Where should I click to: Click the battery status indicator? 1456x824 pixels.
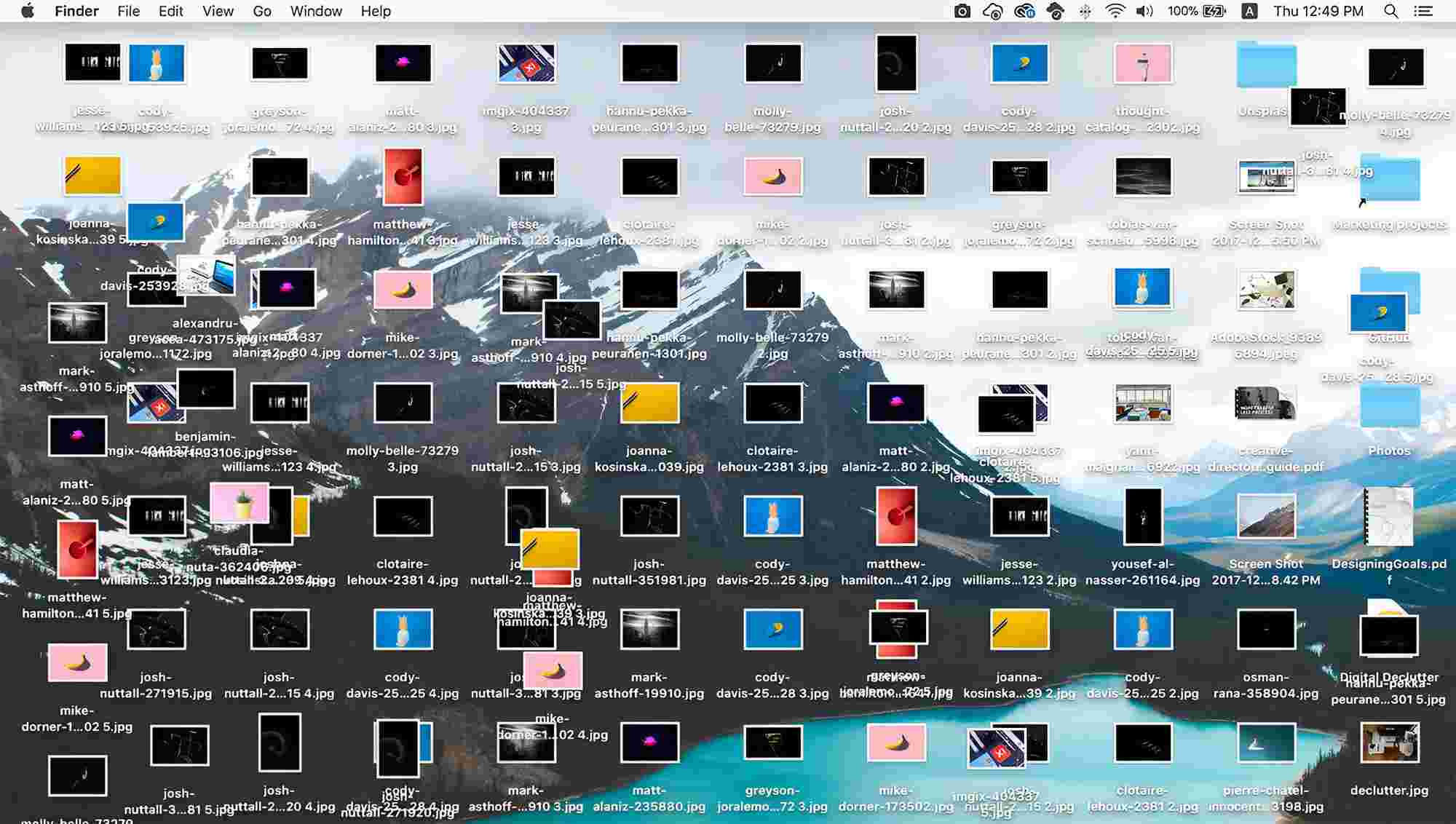(x=1214, y=11)
